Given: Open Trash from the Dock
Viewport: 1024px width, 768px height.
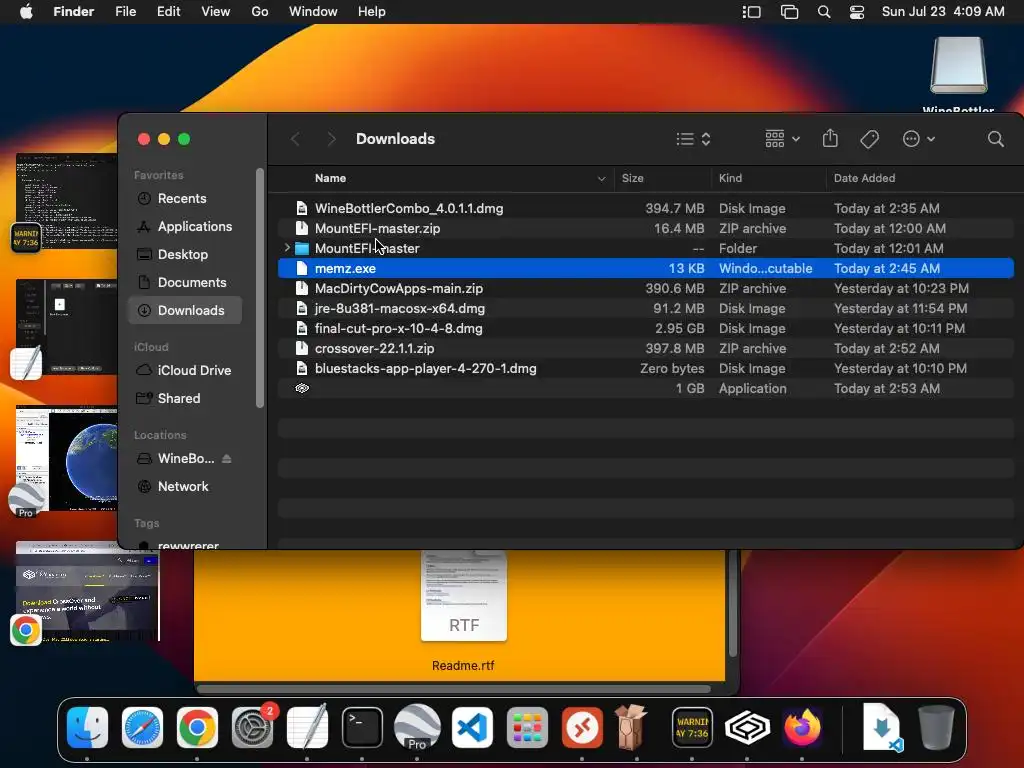Looking at the screenshot, I should (936, 728).
